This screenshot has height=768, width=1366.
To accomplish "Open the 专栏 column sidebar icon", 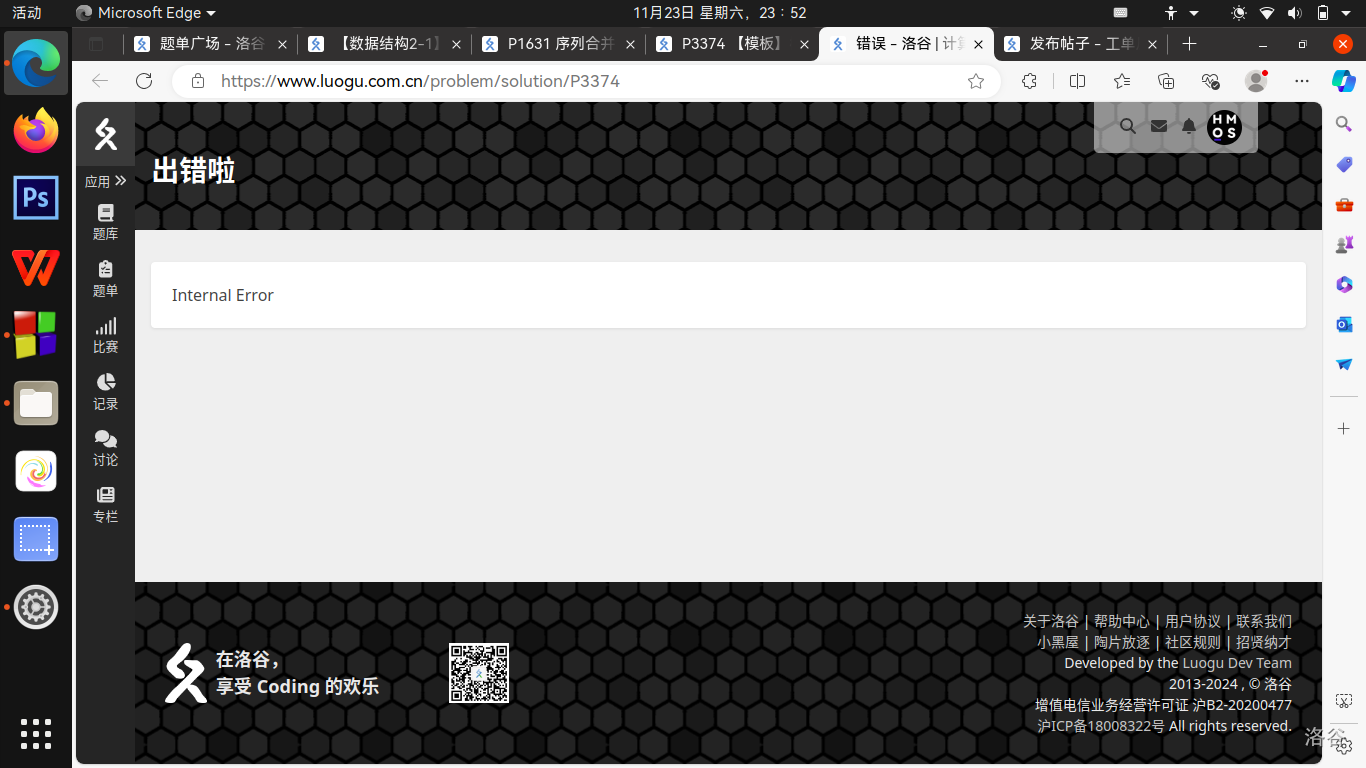I will tap(105, 505).
